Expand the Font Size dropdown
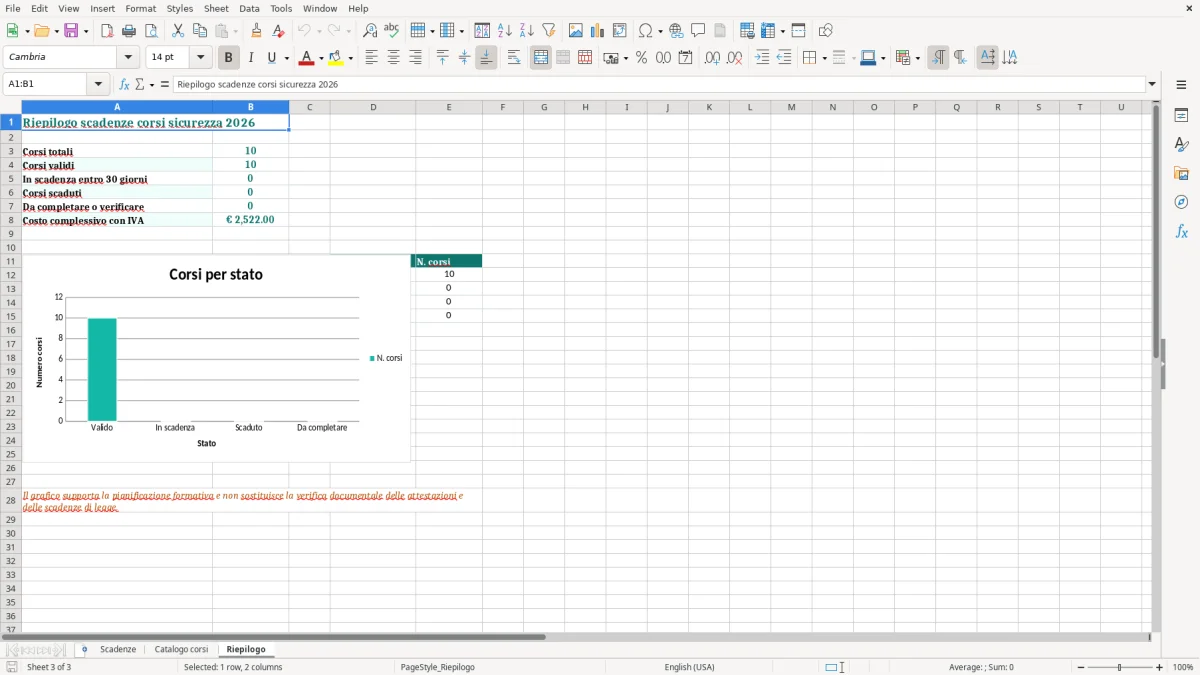 click(x=201, y=58)
